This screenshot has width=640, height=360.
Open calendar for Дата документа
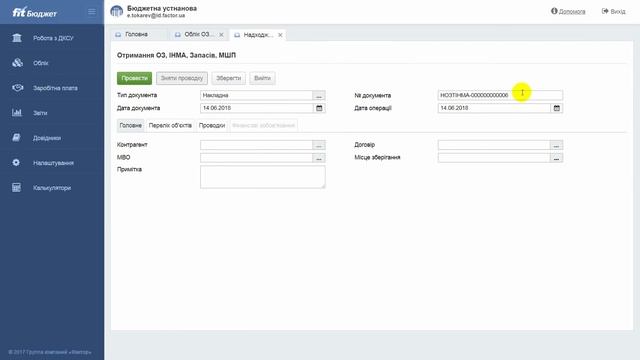point(319,108)
